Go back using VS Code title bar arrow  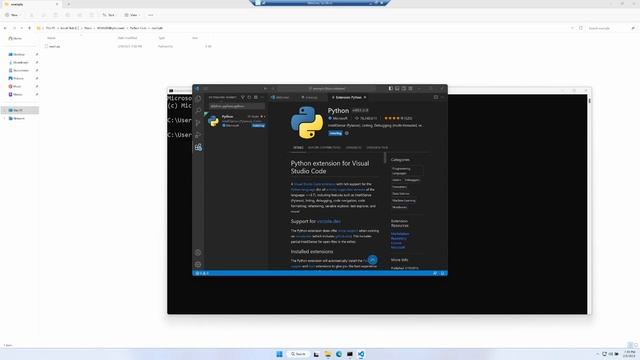[x=265, y=89]
